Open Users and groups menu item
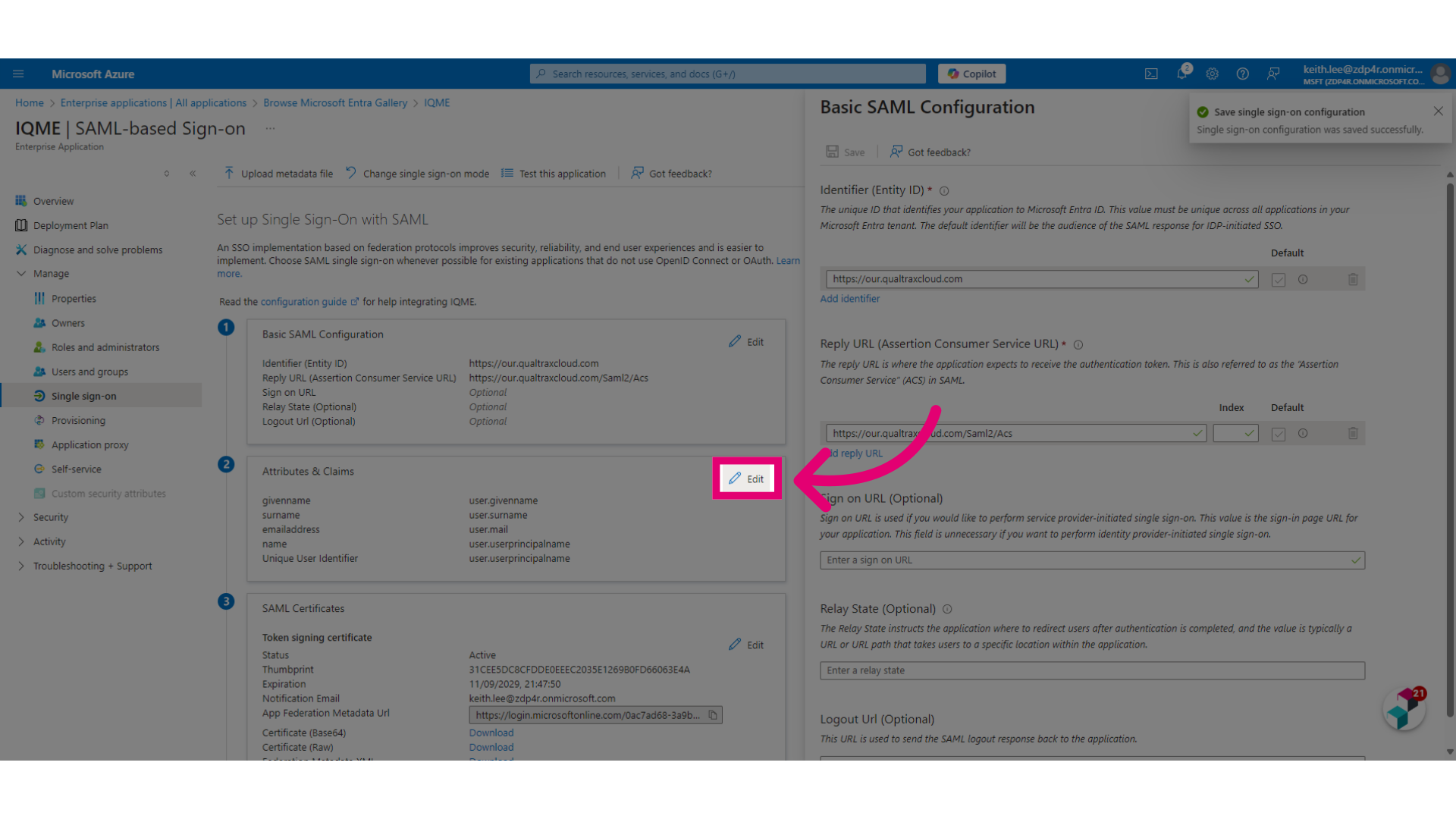The image size is (1456, 819). 89,372
